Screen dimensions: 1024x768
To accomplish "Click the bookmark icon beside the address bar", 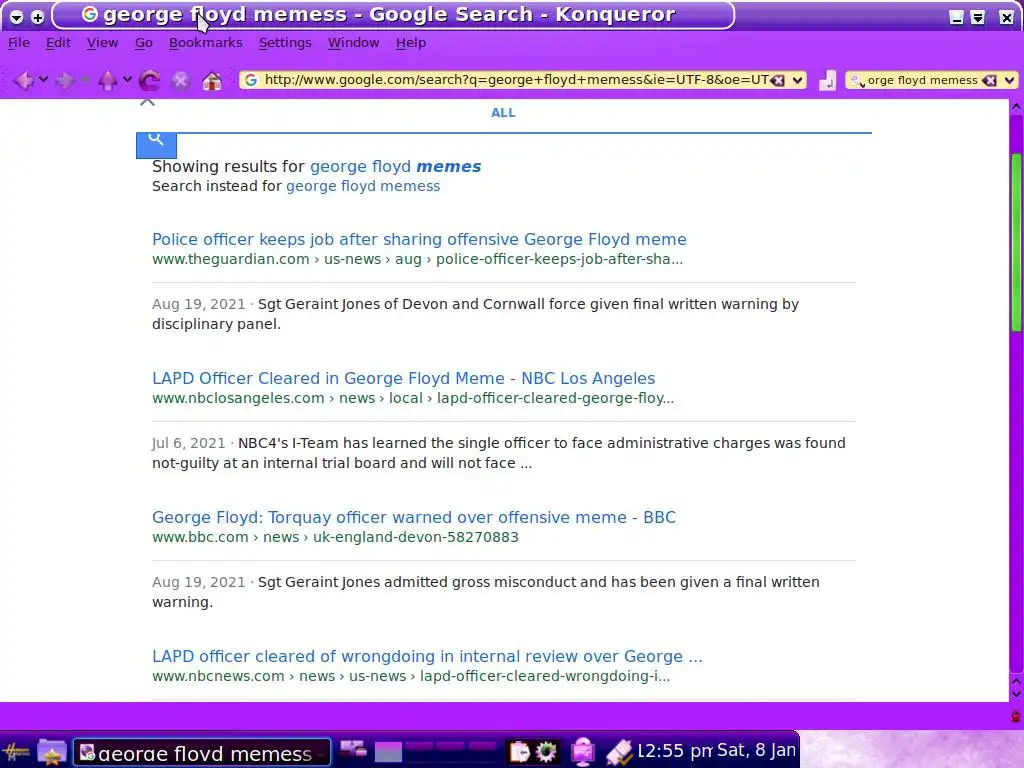I will point(827,80).
